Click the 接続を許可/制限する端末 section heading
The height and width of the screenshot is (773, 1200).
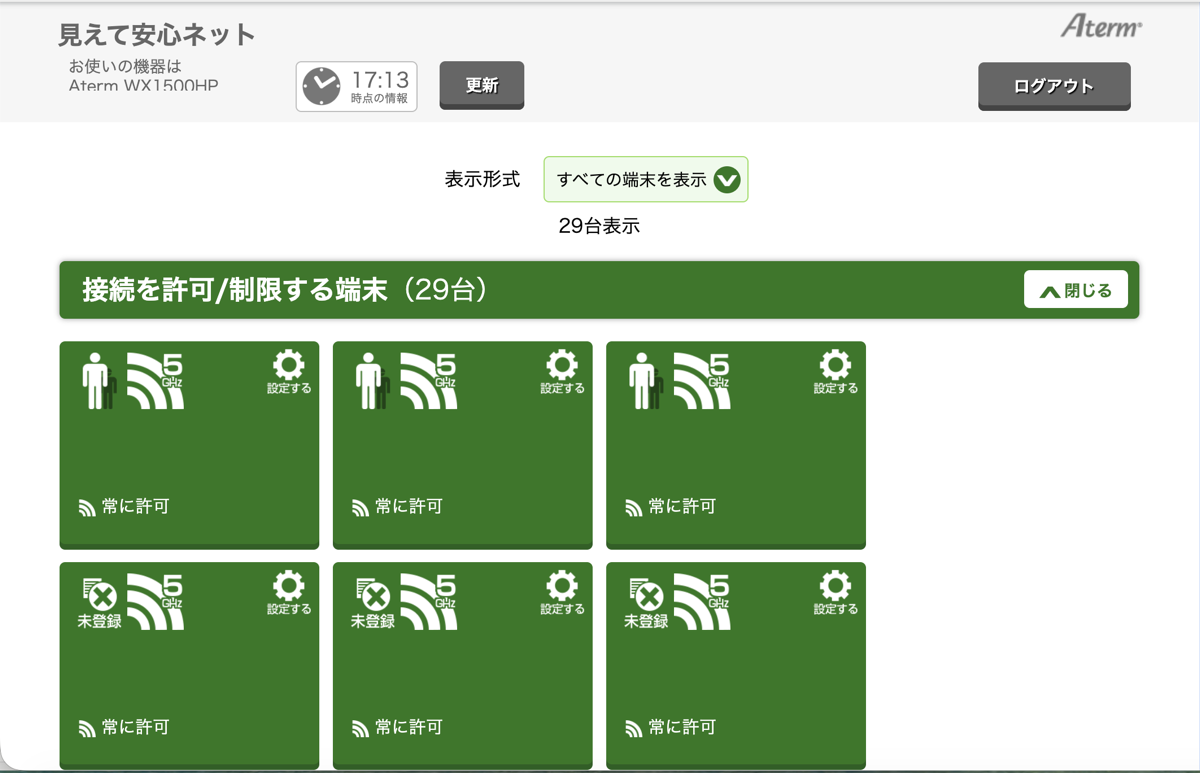tap(285, 290)
